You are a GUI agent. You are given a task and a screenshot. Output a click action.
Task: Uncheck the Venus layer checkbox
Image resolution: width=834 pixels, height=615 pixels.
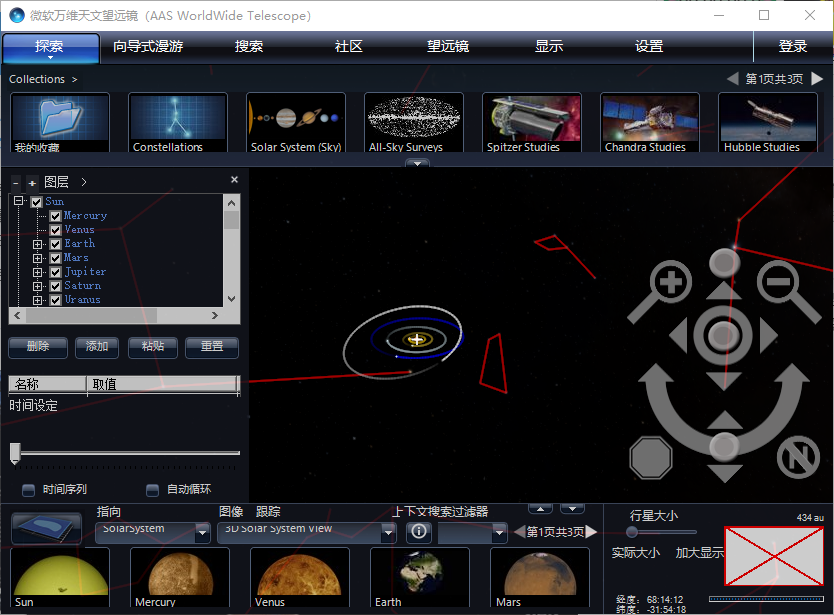[55, 230]
